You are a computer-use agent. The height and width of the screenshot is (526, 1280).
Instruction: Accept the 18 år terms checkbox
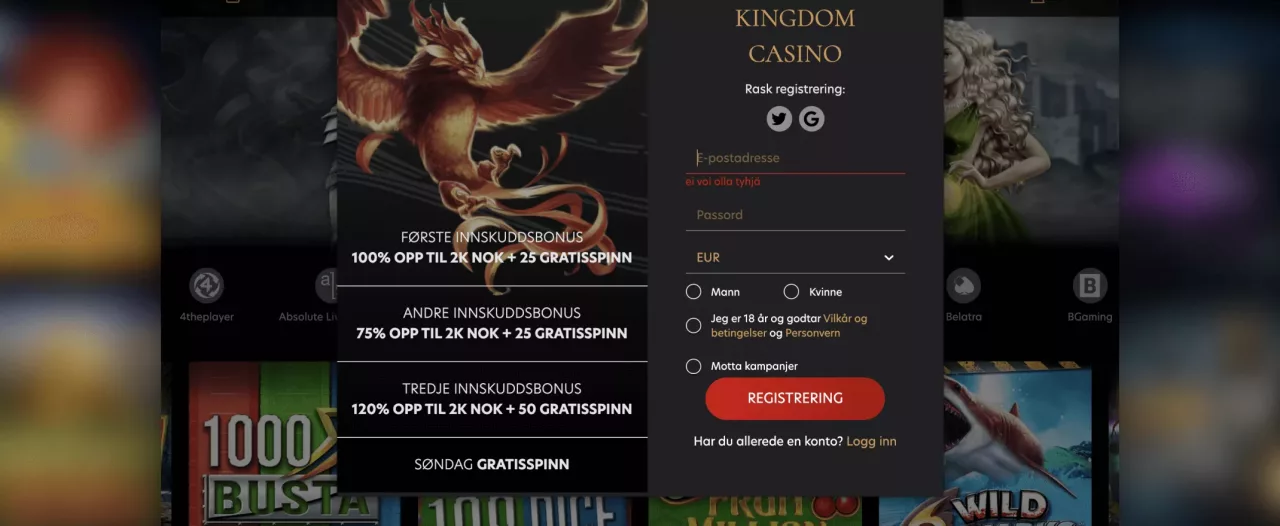694,325
